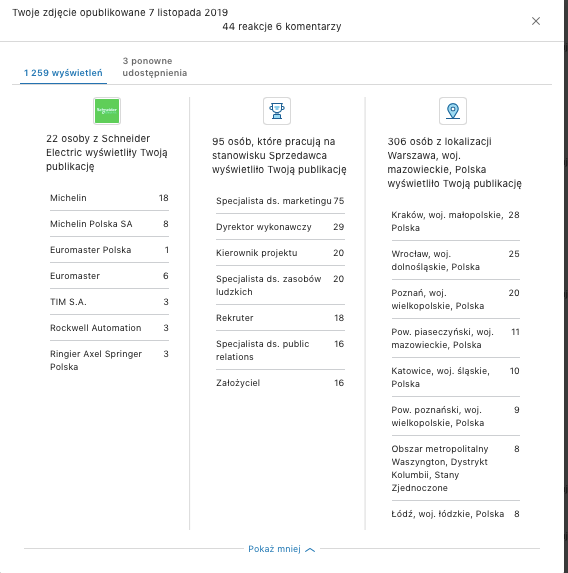Select the Obszar metropolitalny Waszyngton location
Image resolution: width=568 pixels, height=573 pixels.
[x=455, y=468]
